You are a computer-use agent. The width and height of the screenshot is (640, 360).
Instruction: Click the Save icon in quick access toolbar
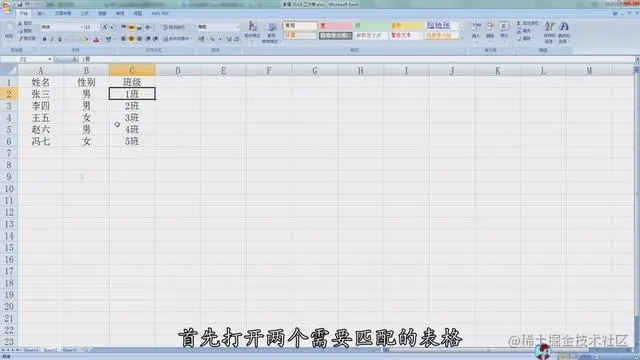(19, 4)
